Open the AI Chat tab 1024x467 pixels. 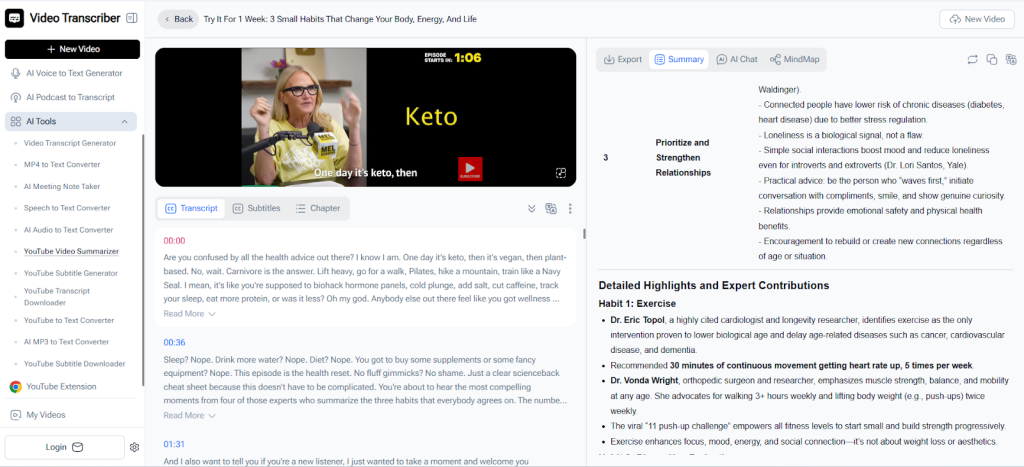(737, 59)
